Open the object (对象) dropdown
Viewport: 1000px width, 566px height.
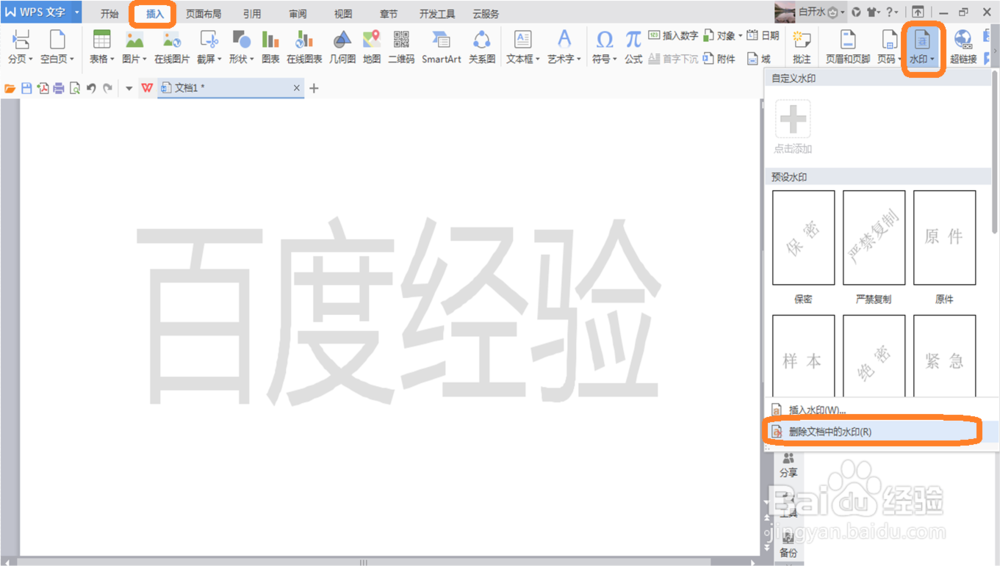[723, 36]
